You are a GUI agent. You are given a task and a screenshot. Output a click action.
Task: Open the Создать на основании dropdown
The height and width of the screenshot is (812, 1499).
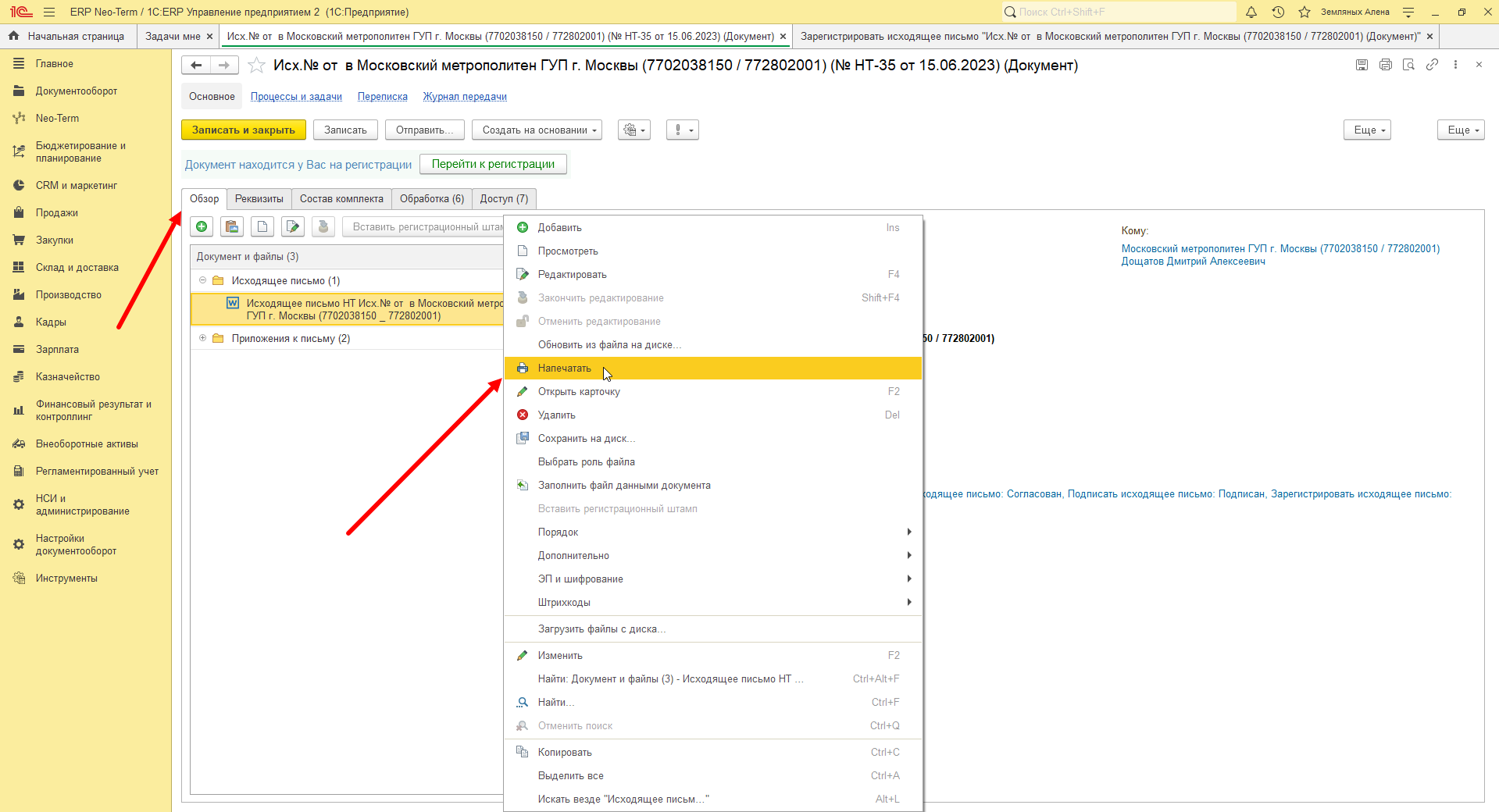(537, 130)
